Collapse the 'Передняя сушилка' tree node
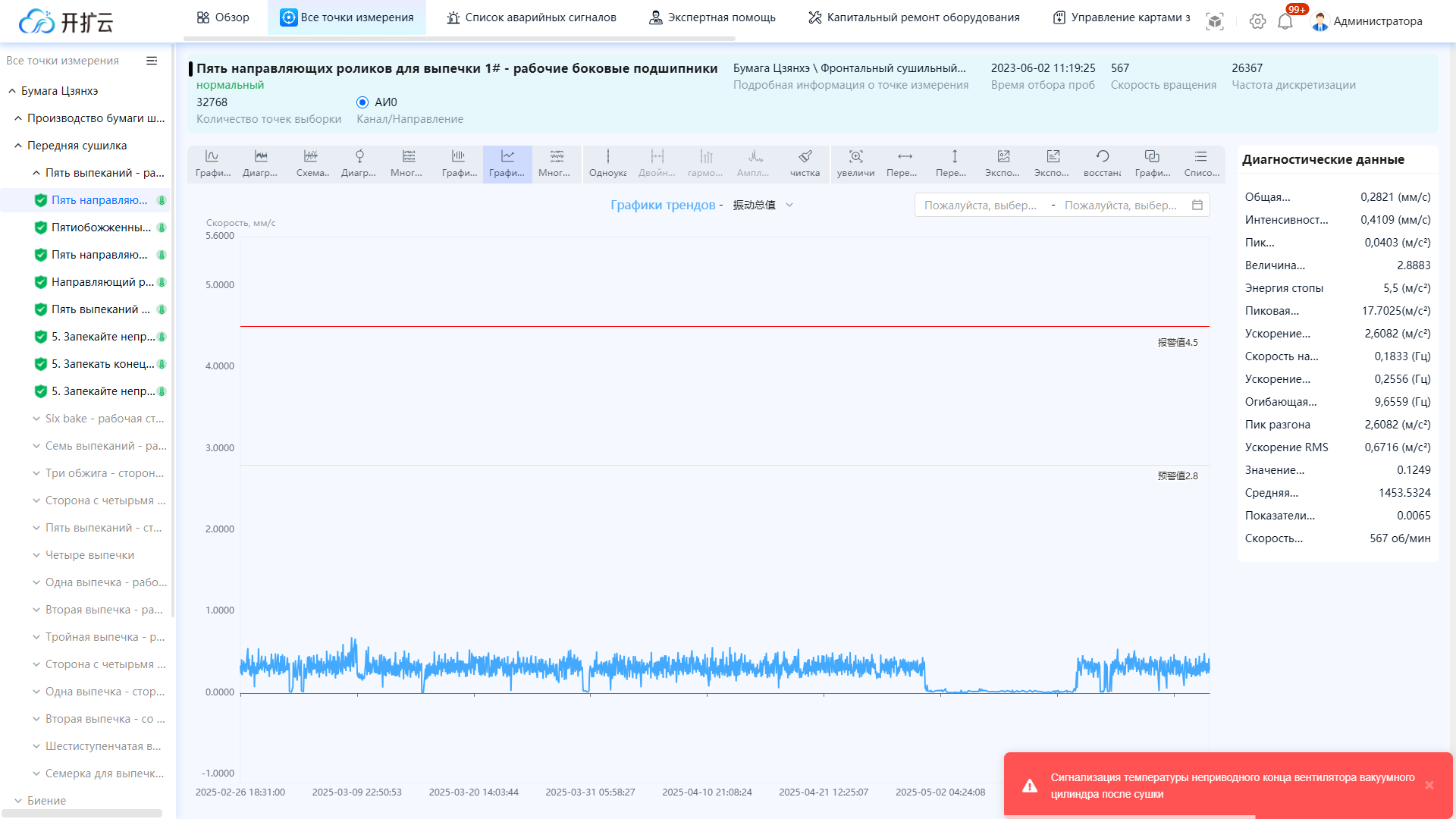Screen dimensions: 1456x819 coord(18,146)
